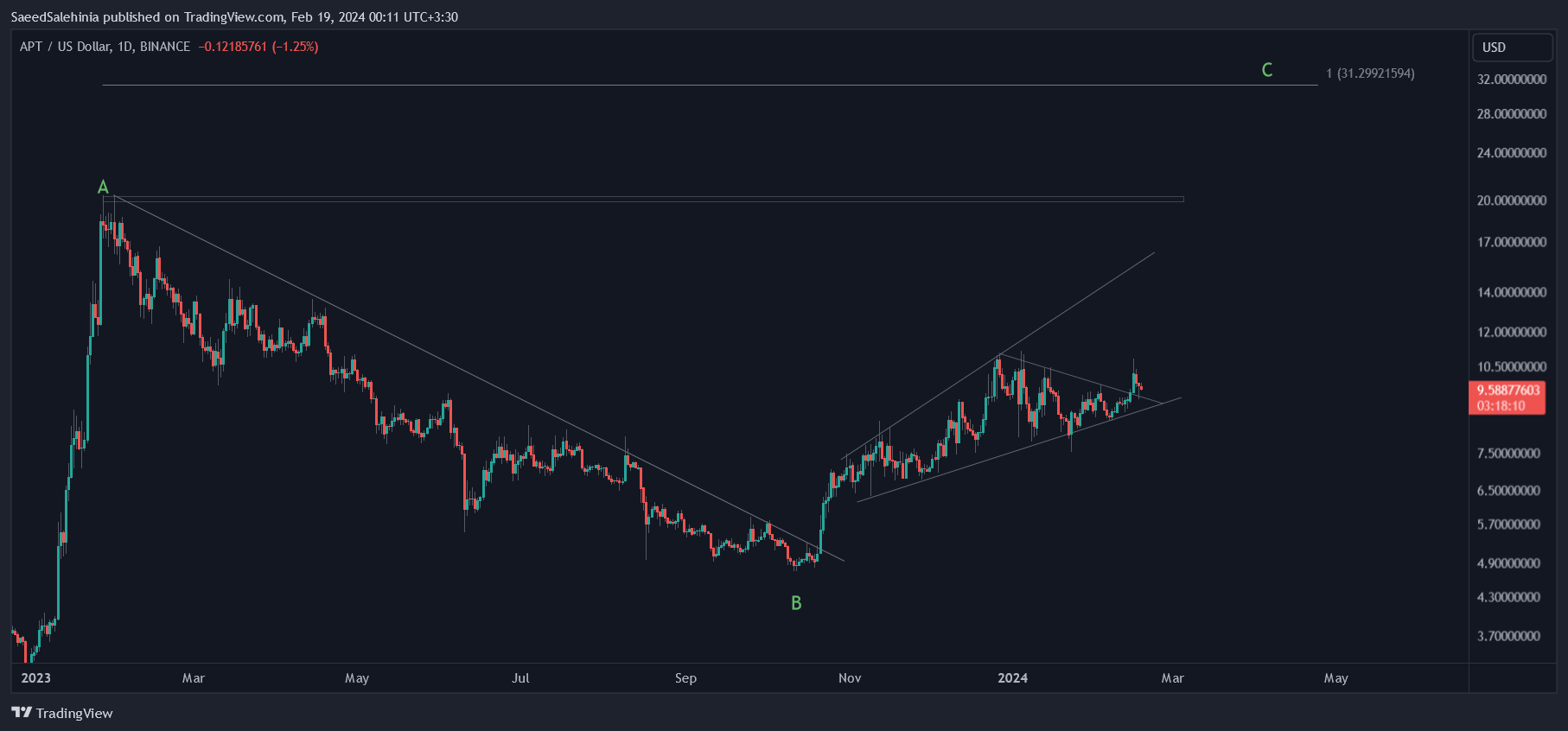Viewport: 1568px width, 731px height.
Task: Click the 32.00000000 price axis label
Action: coord(1512,79)
